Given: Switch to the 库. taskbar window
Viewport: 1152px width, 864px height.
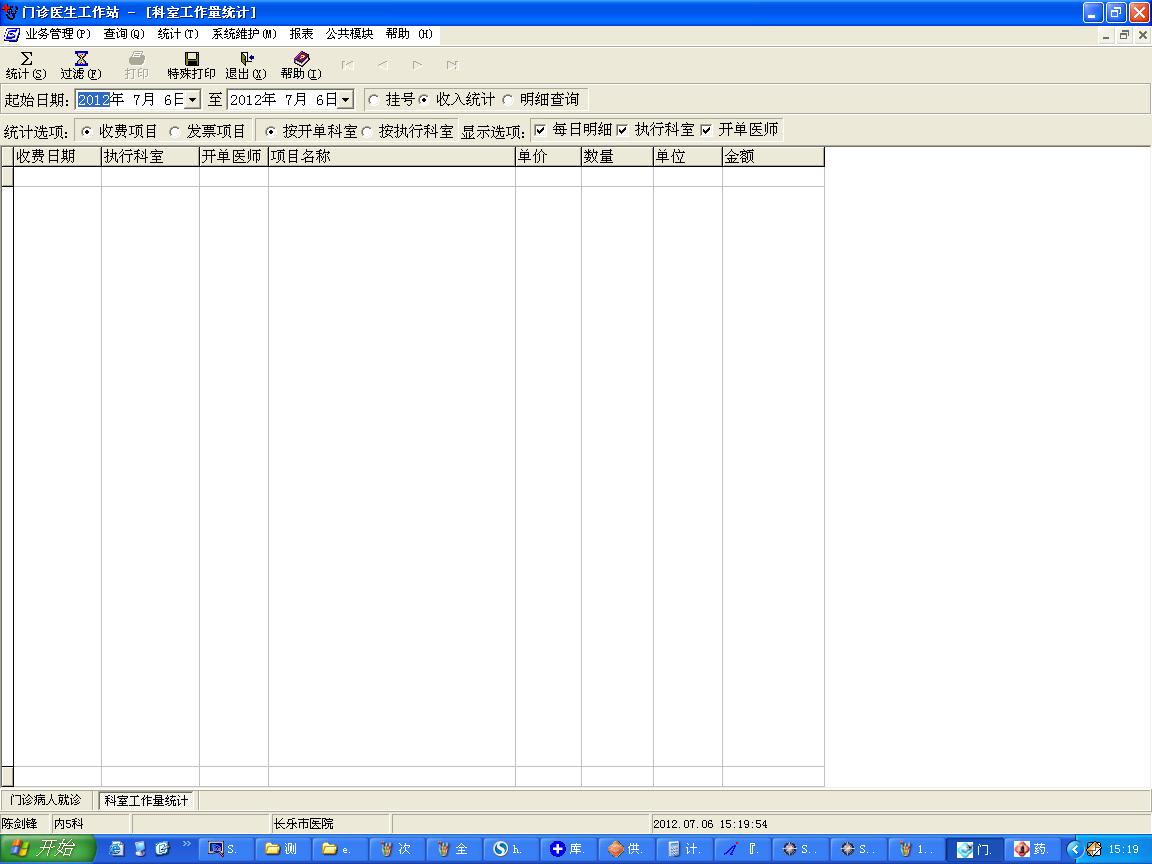Looking at the screenshot, I should (x=567, y=849).
